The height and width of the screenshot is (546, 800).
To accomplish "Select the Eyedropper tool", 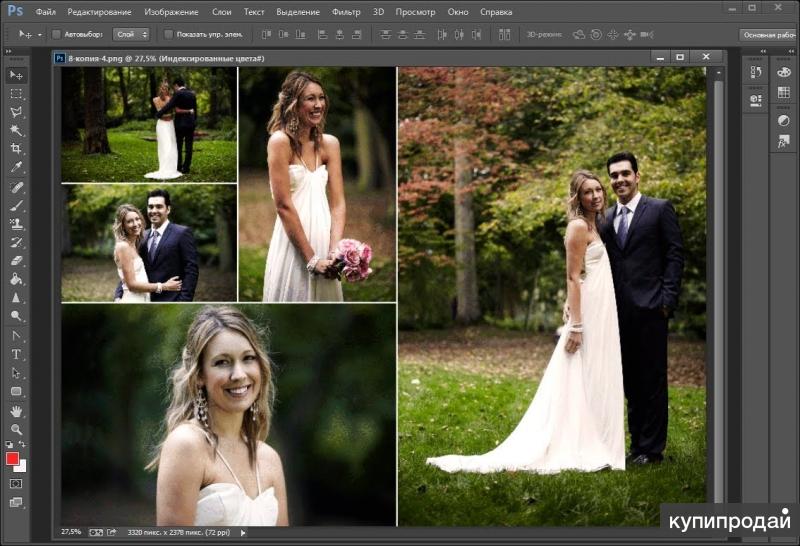I will coord(16,167).
